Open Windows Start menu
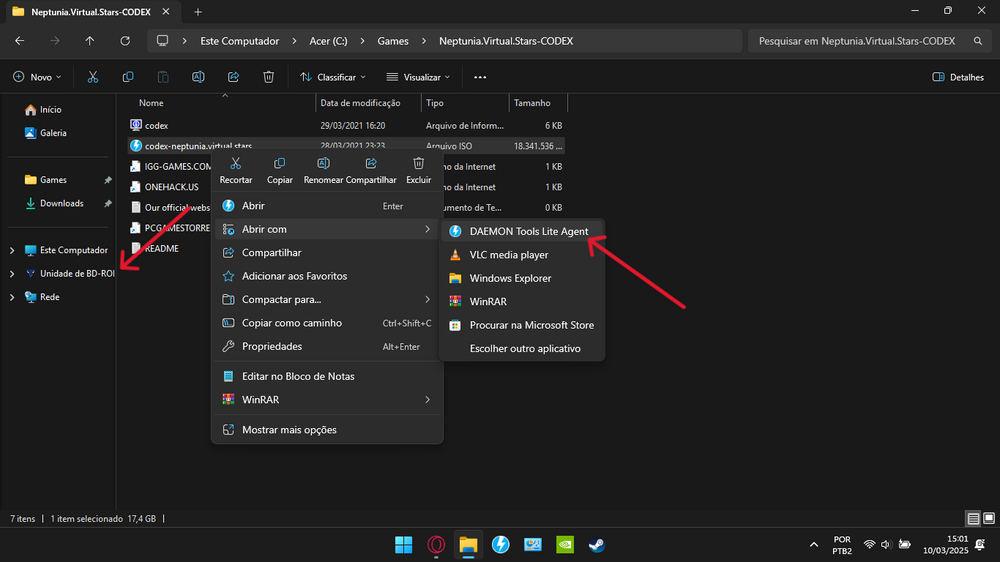Viewport: 1000px width, 562px height. 404,545
